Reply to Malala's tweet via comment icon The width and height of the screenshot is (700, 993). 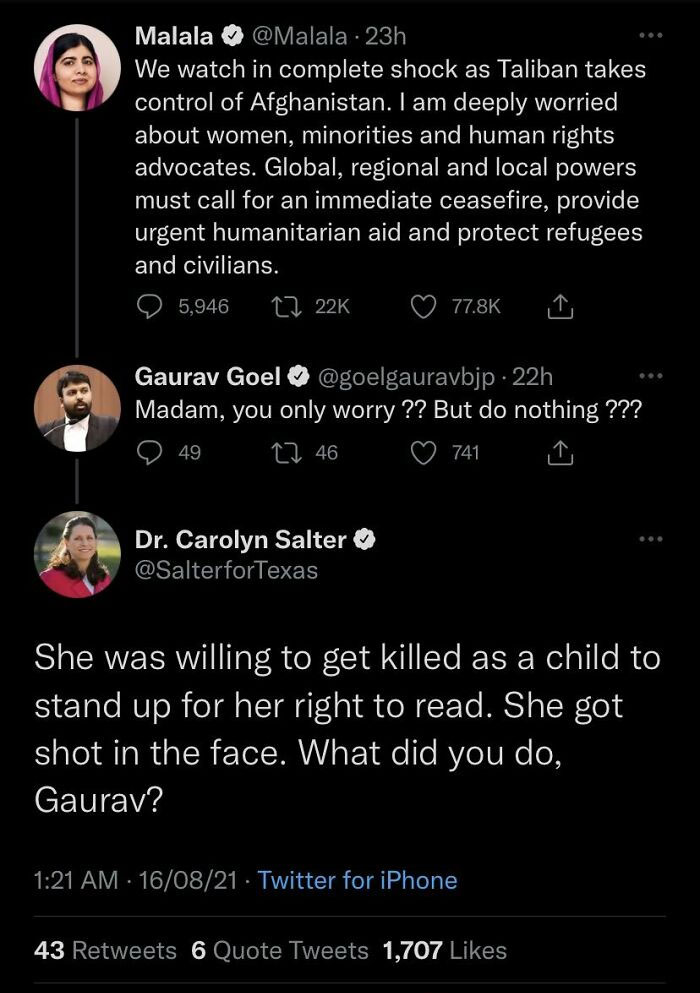click(150, 307)
